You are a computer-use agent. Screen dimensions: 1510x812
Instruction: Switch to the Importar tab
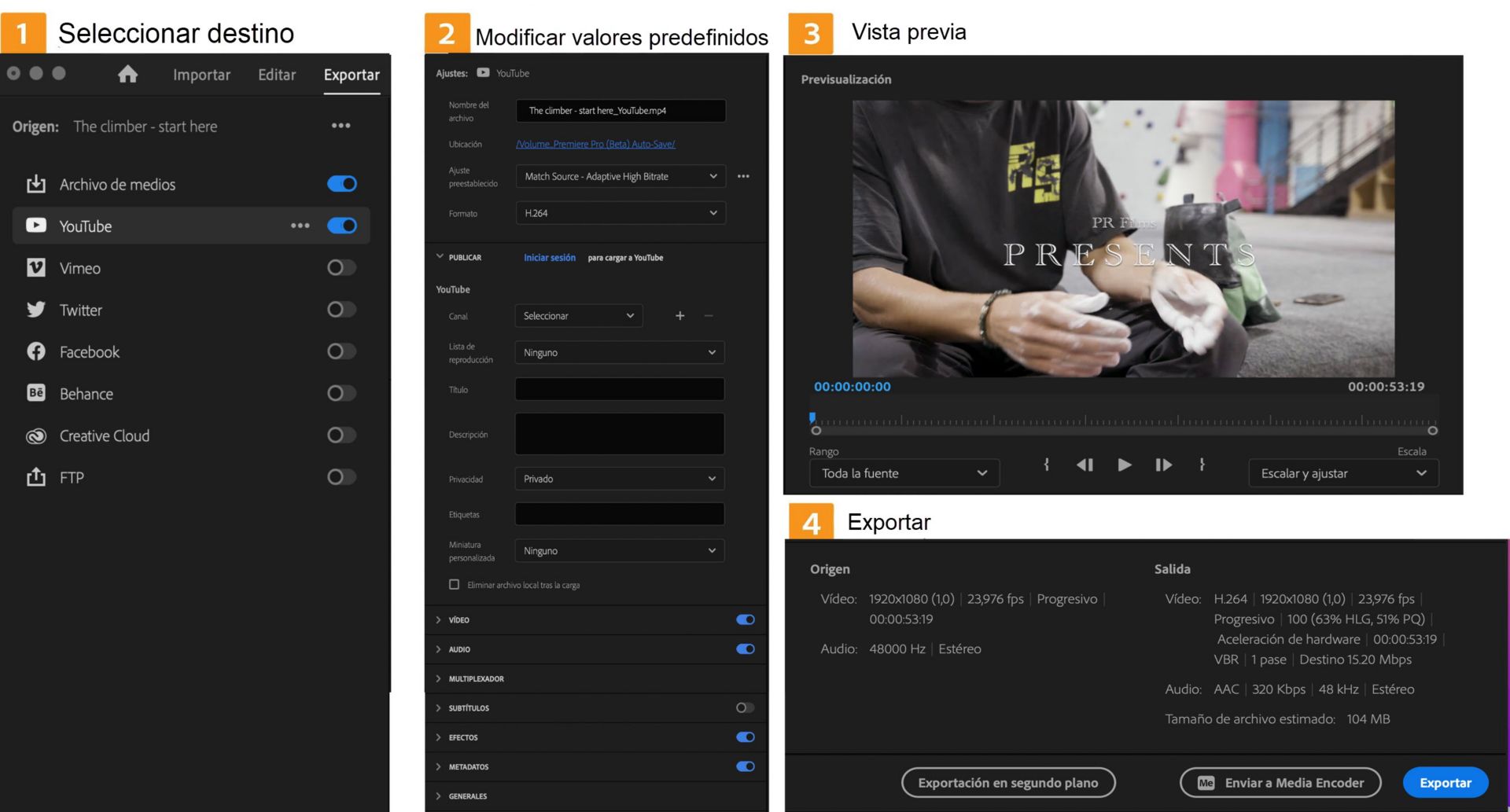(201, 75)
